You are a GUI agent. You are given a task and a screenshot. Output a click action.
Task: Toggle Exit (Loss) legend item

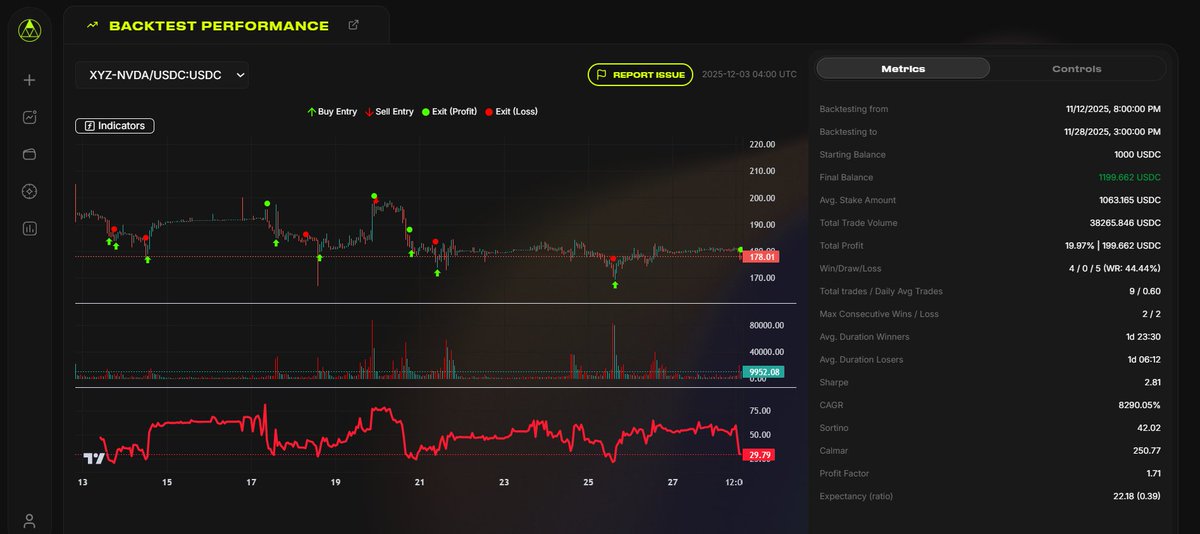(x=512, y=112)
